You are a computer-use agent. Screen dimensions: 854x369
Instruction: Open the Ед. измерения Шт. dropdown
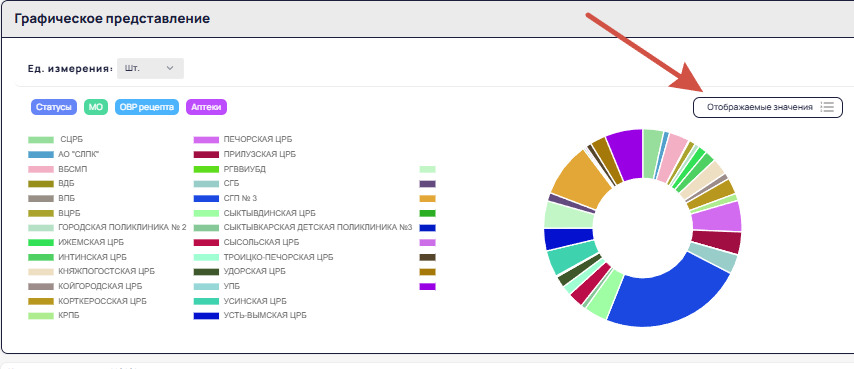point(150,69)
